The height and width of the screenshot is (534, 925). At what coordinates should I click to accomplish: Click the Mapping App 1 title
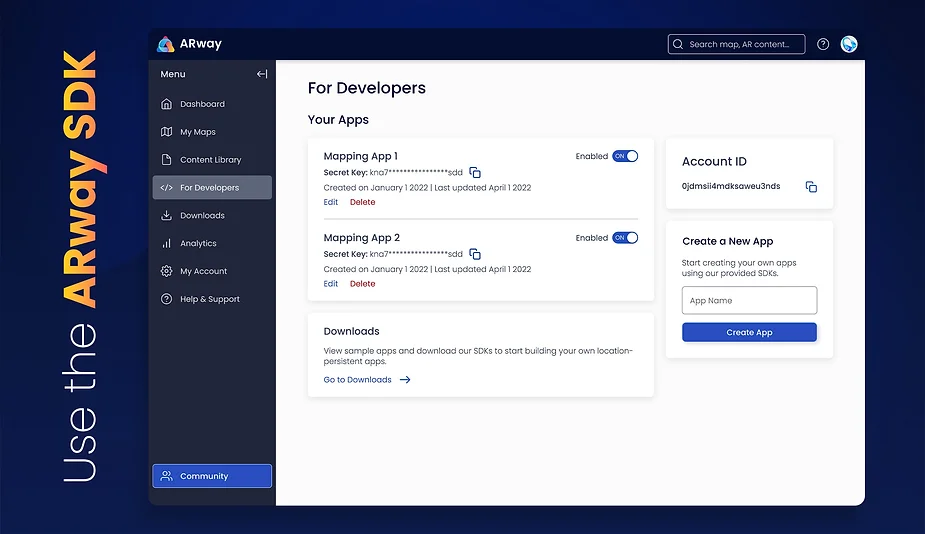(360, 156)
